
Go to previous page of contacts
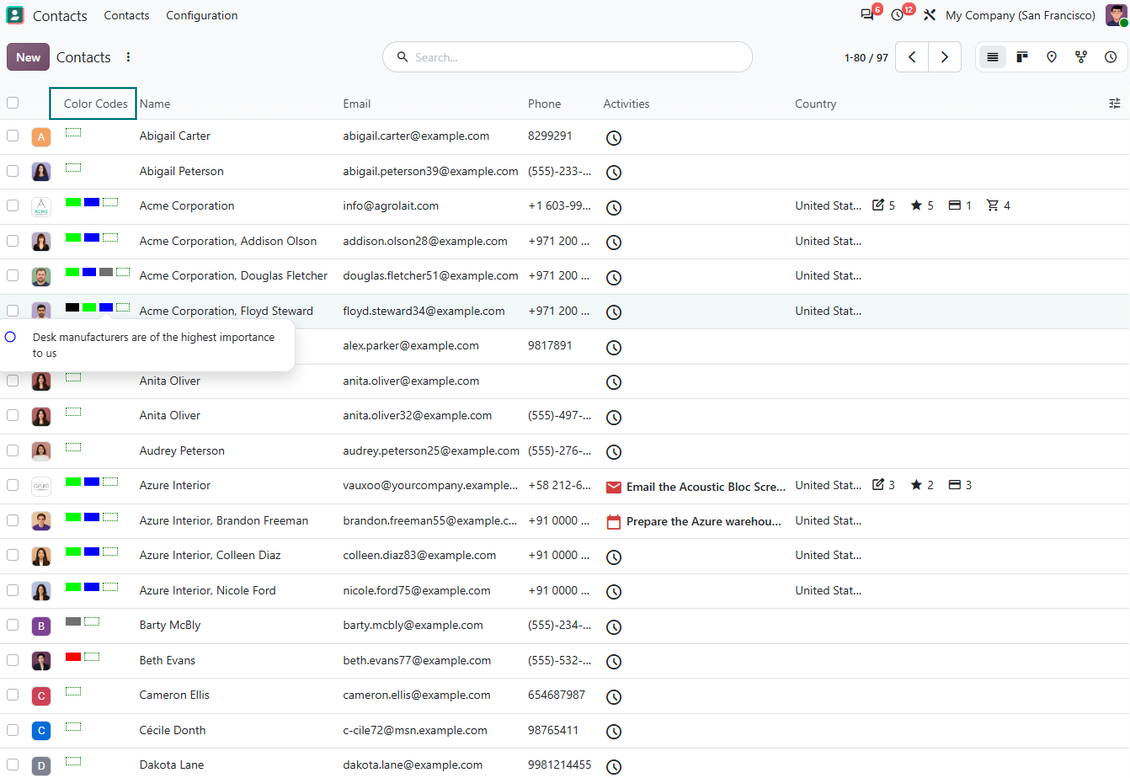(x=912, y=57)
